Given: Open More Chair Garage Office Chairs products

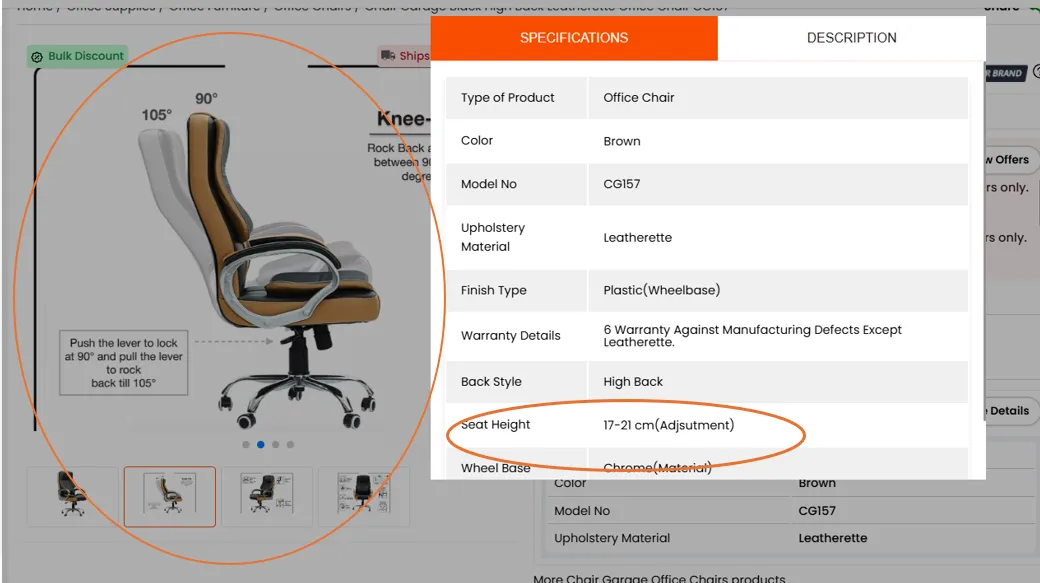Looking at the screenshot, I should [659, 578].
